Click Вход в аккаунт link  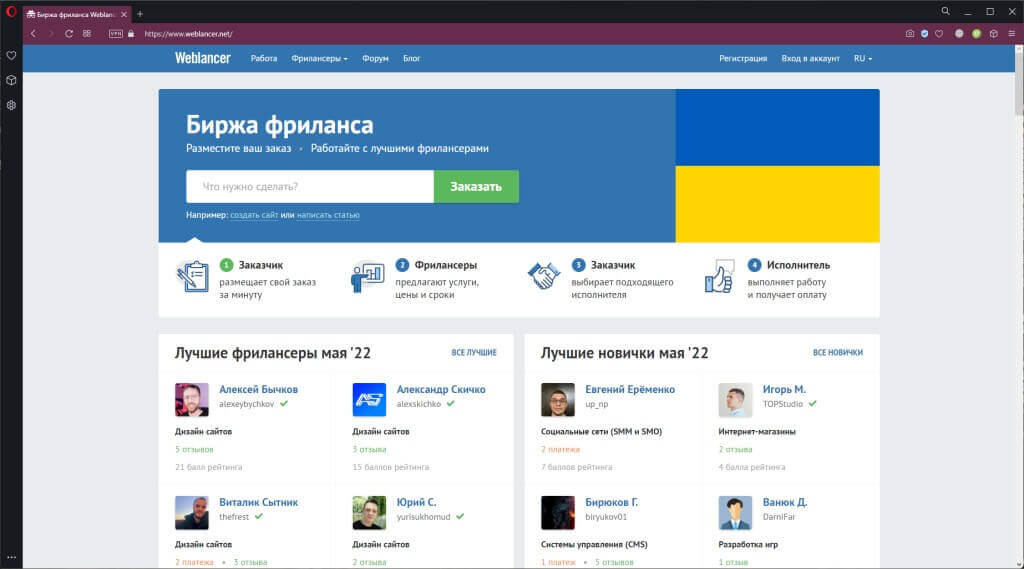click(810, 58)
